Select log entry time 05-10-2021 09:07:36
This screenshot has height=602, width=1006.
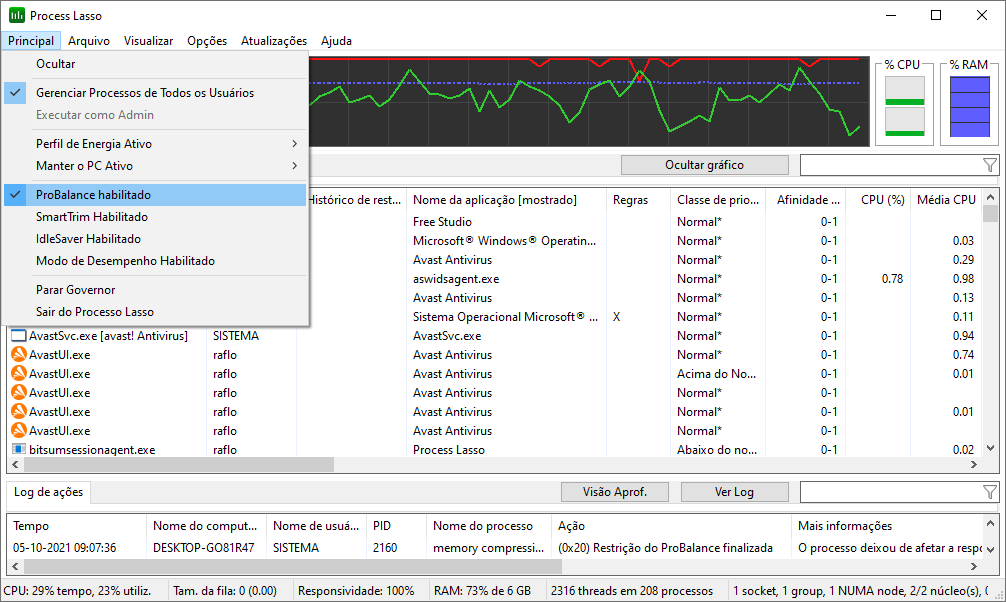click(64, 548)
